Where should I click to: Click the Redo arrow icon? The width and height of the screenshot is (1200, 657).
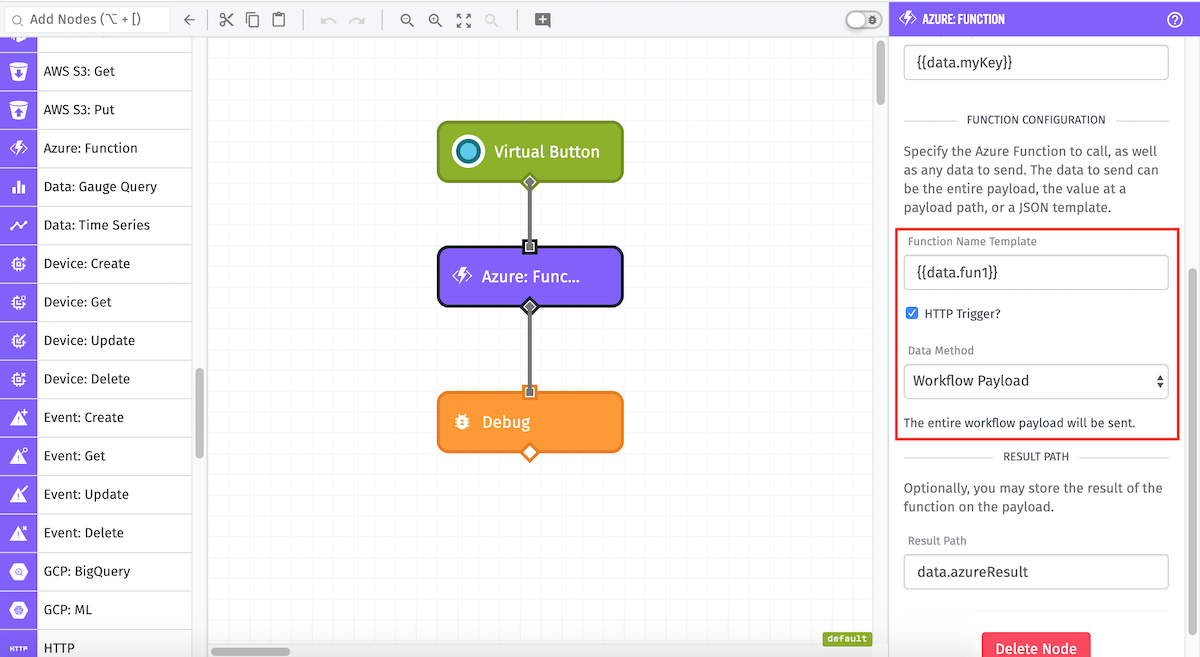click(x=356, y=20)
